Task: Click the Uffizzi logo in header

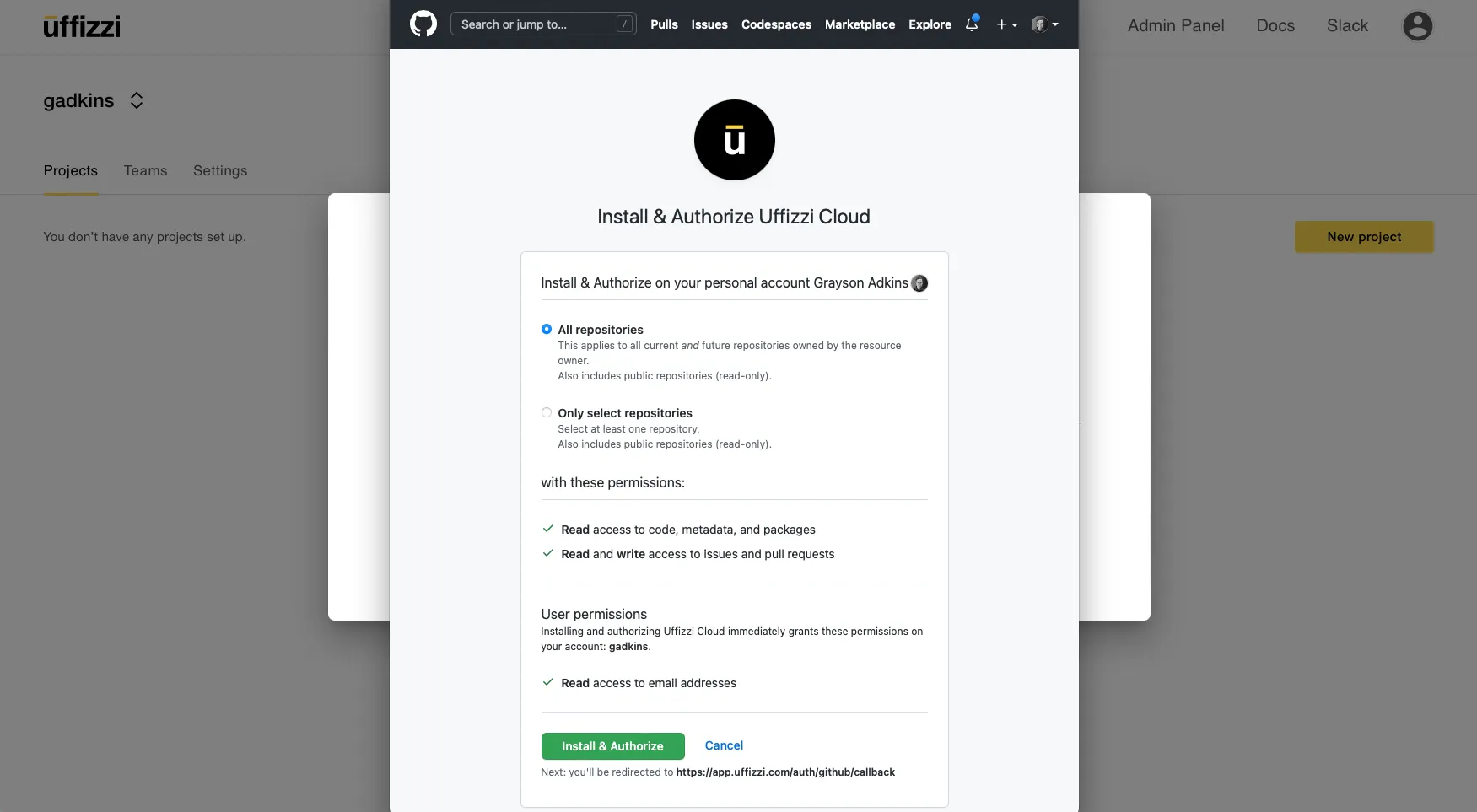Action: tap(82, 26)
